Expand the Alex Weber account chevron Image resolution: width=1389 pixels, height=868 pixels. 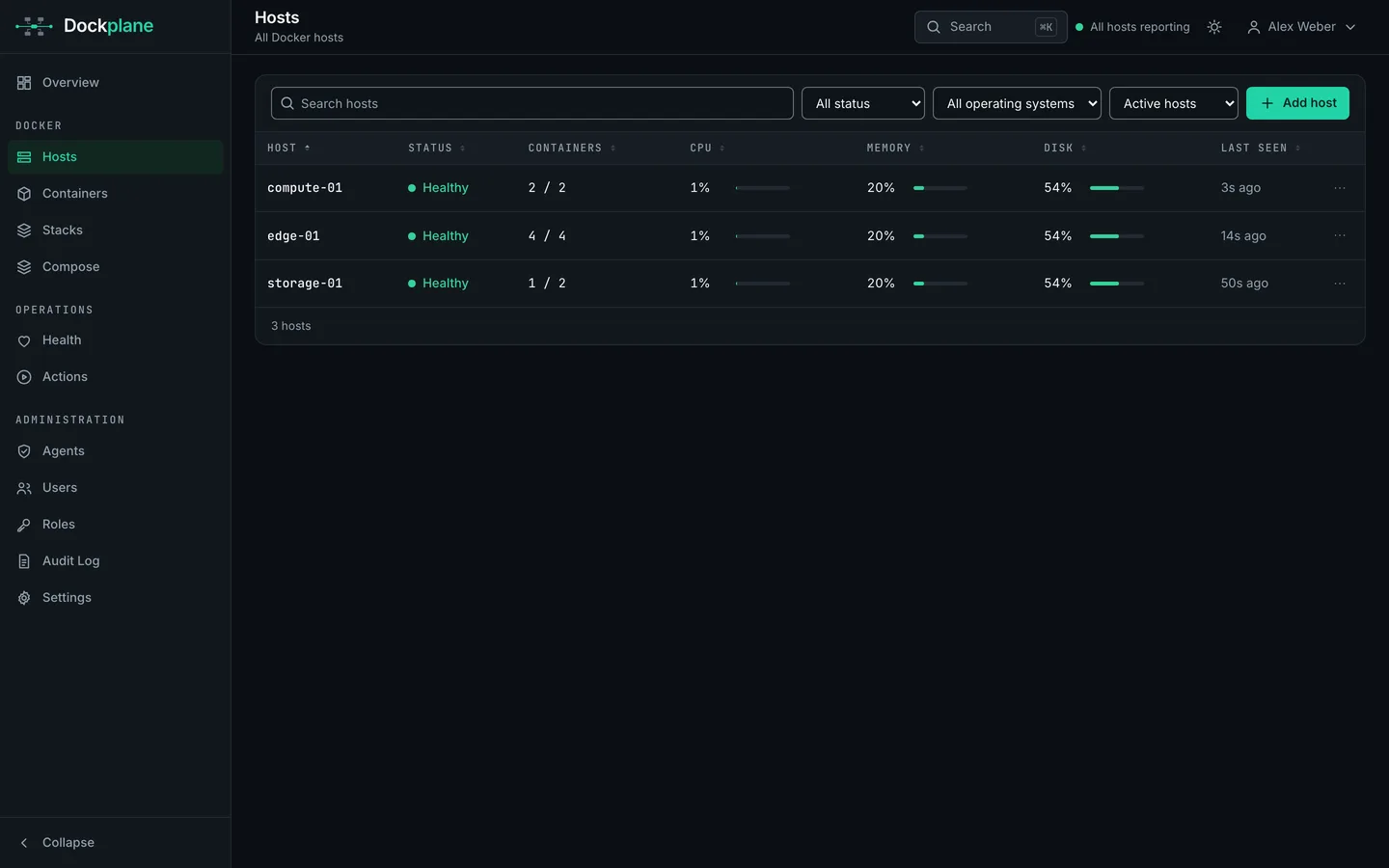[x=1350, y=27]
